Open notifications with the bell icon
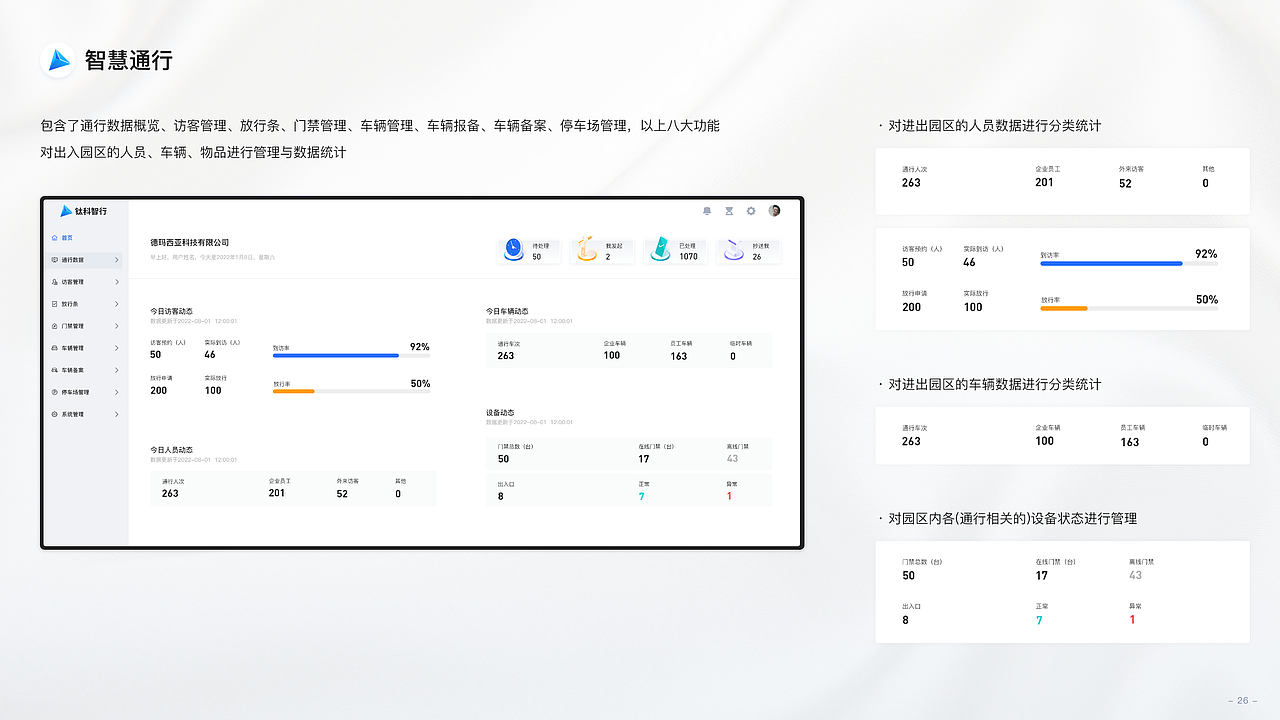1280x720 pixels. click(x=707, y=211)
